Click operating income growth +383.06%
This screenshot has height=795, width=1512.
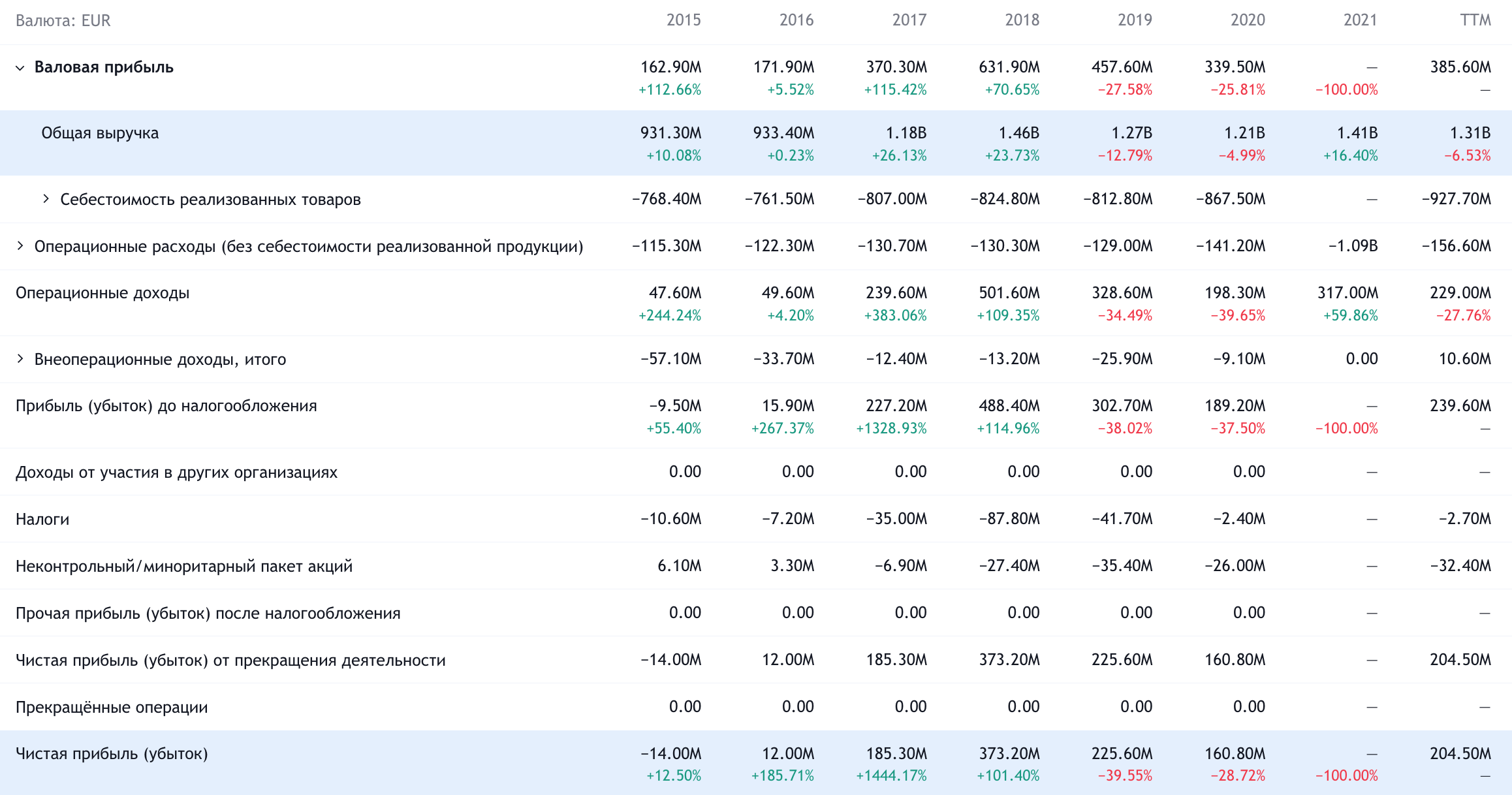896,316
